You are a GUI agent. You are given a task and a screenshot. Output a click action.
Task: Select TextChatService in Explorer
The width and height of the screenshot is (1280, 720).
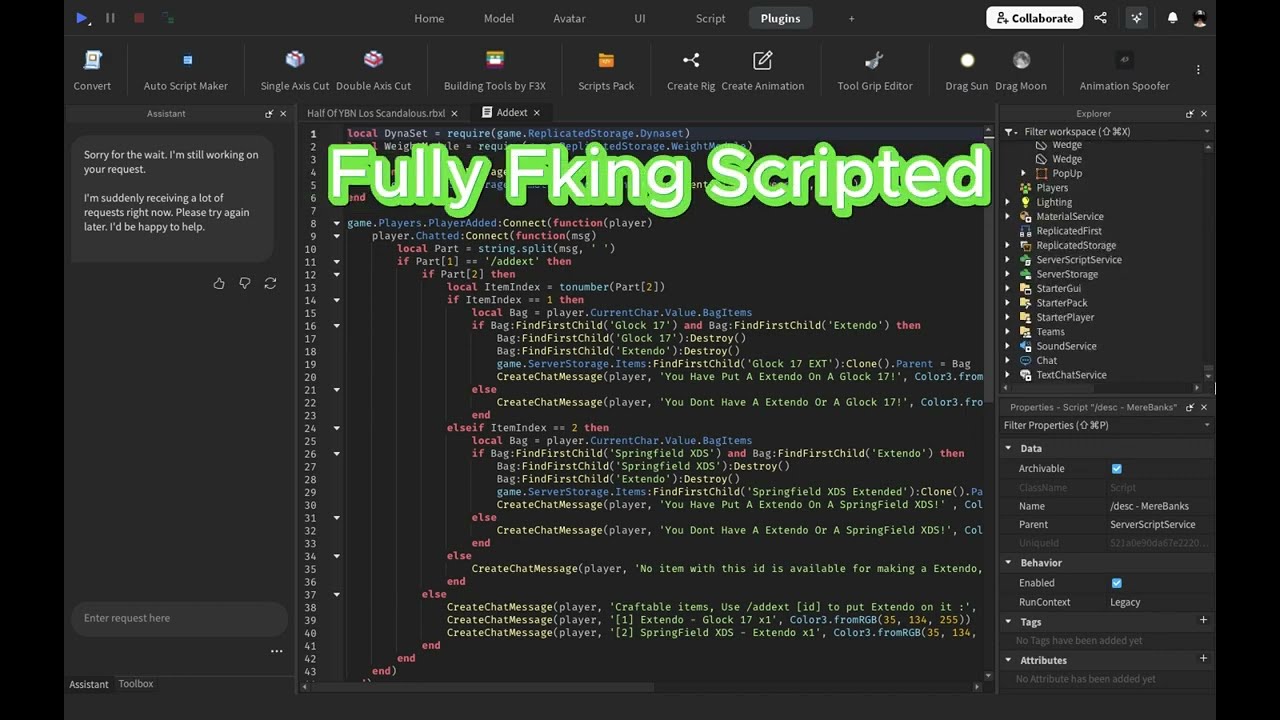[x=1071, y=375]
